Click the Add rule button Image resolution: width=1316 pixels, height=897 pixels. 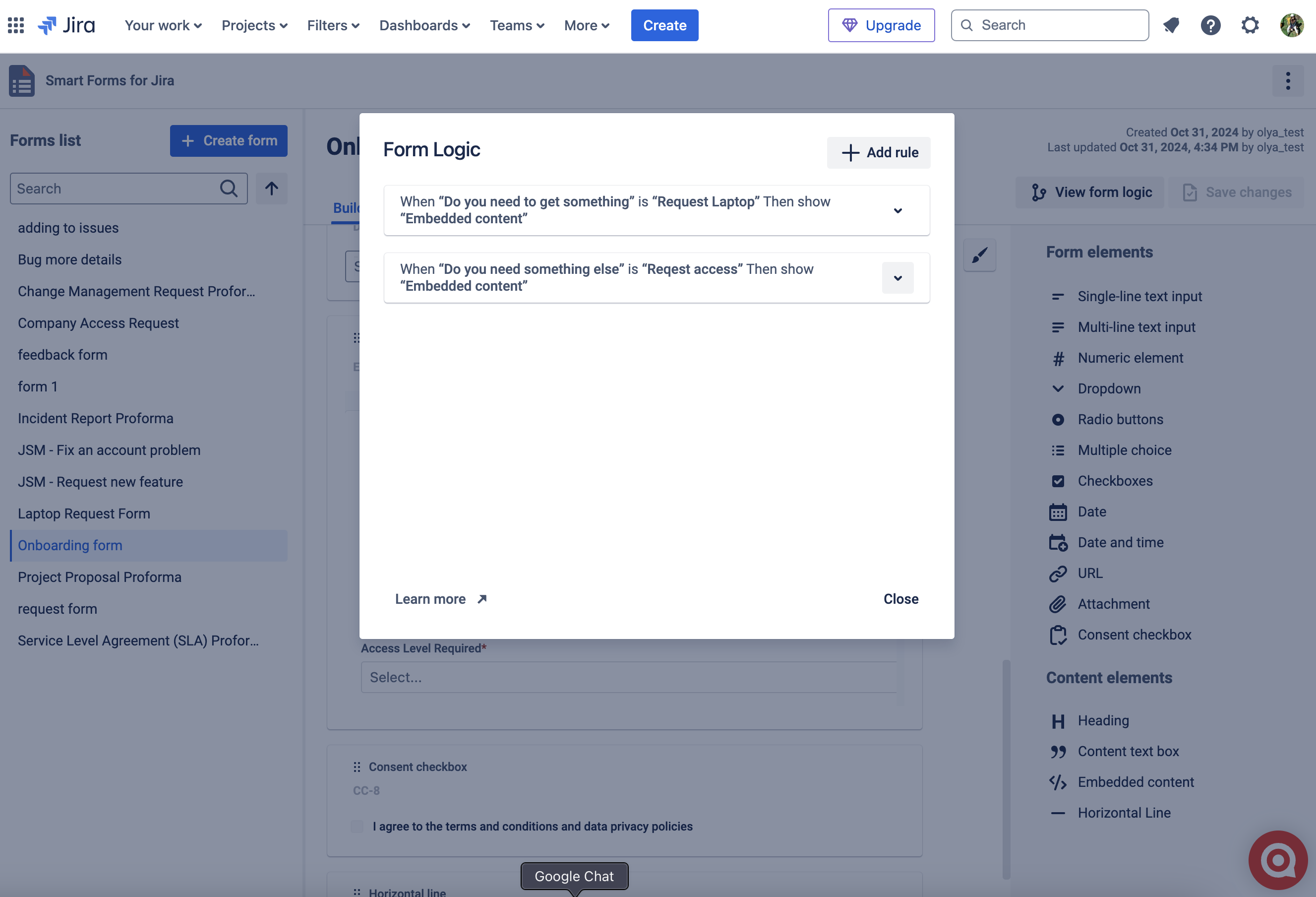878,152
